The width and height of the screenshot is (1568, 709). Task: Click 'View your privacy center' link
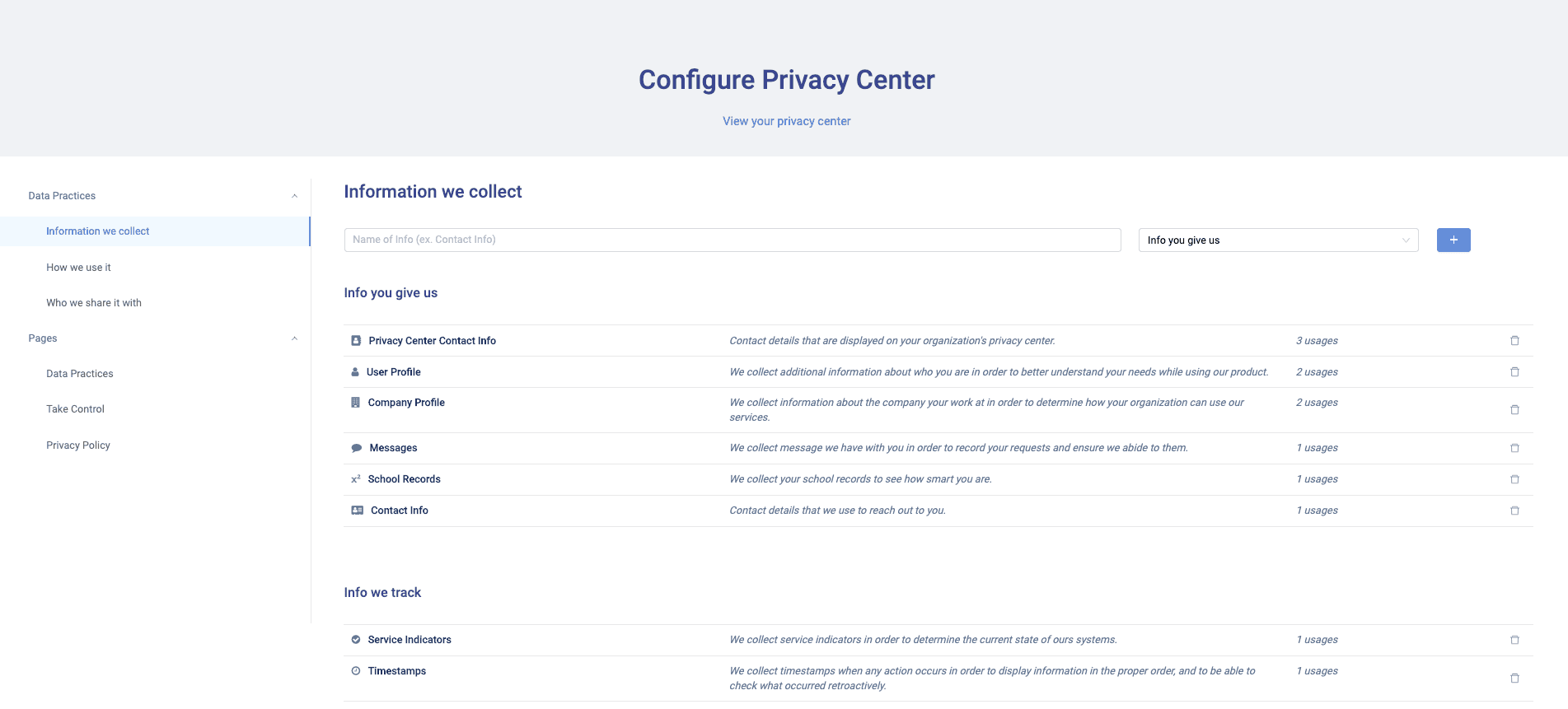point(786,121)
